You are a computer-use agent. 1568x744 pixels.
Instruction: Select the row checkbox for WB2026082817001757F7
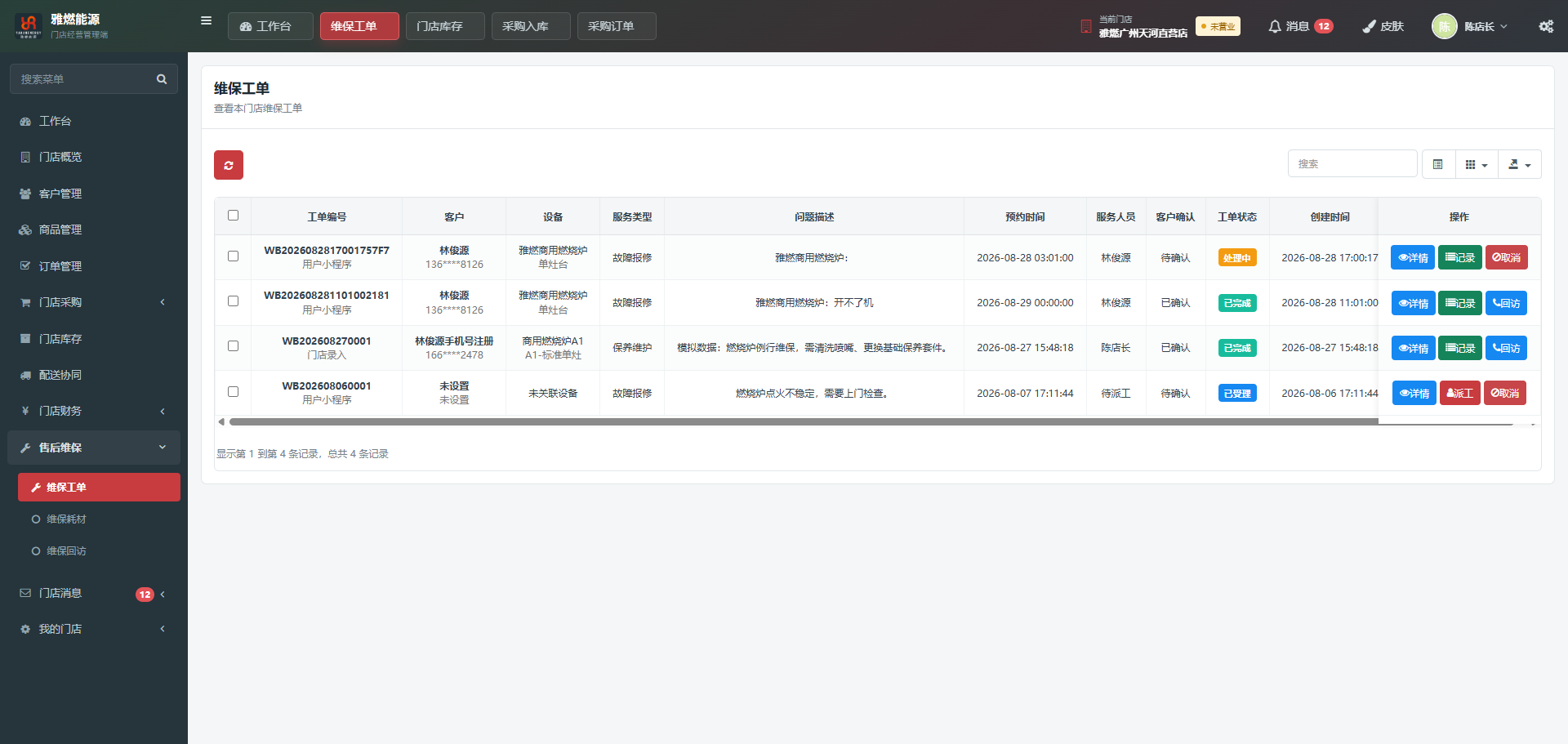(x=233, y=256)
